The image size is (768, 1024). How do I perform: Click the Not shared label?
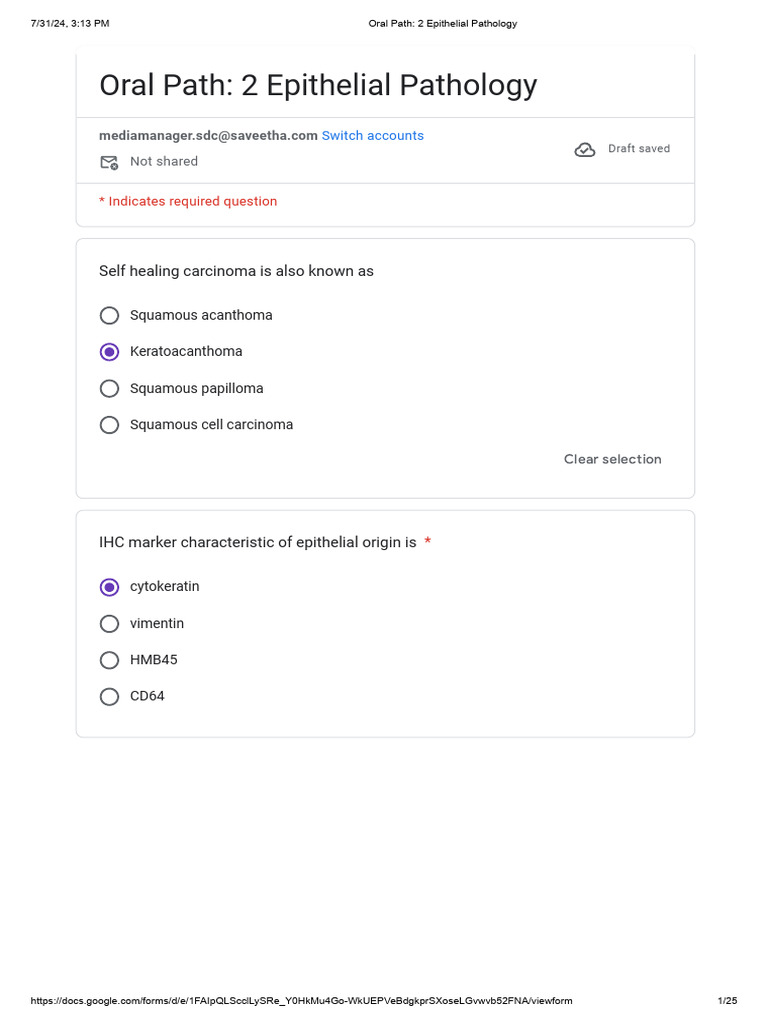coord(163,161)
